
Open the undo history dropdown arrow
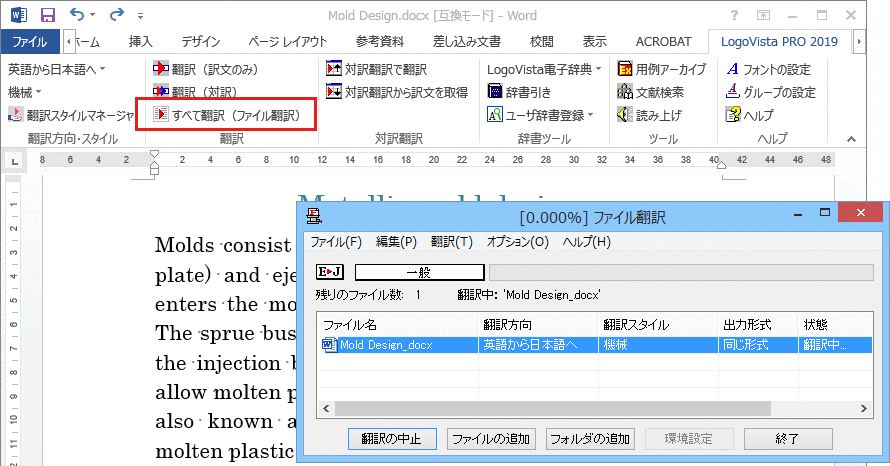point(93,15)
